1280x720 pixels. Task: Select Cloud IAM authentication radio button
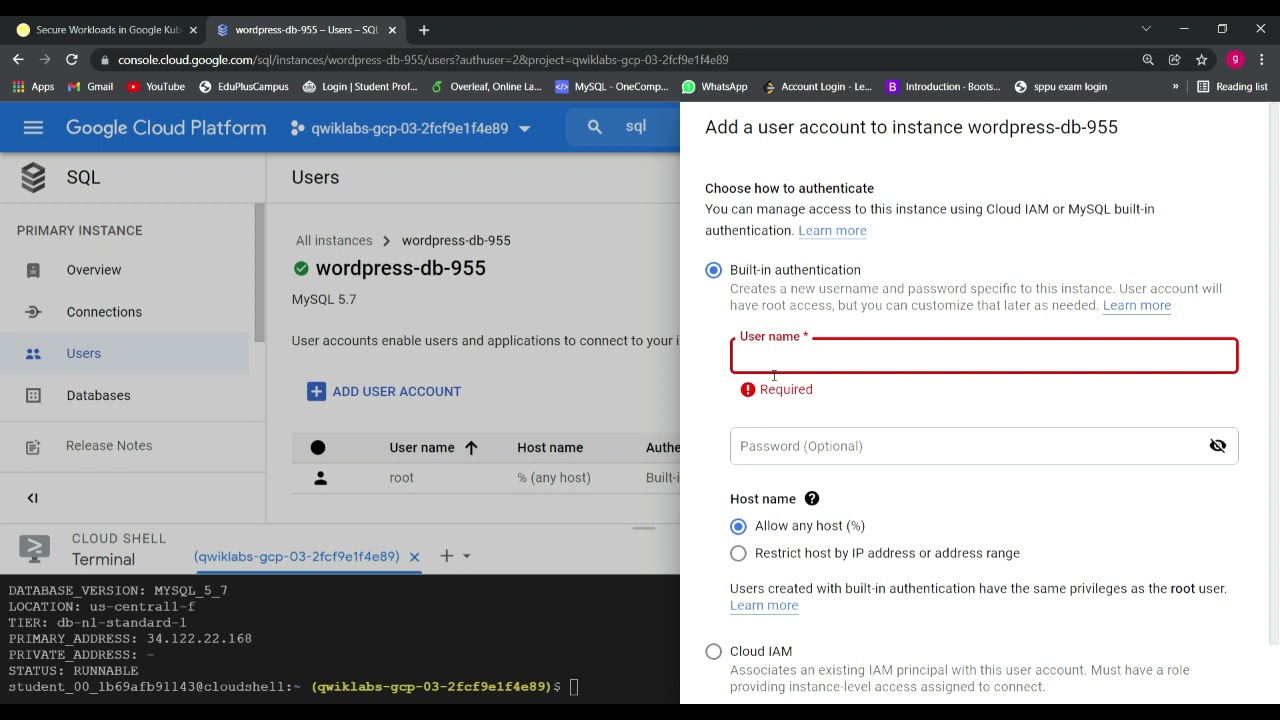pos(713,651)
